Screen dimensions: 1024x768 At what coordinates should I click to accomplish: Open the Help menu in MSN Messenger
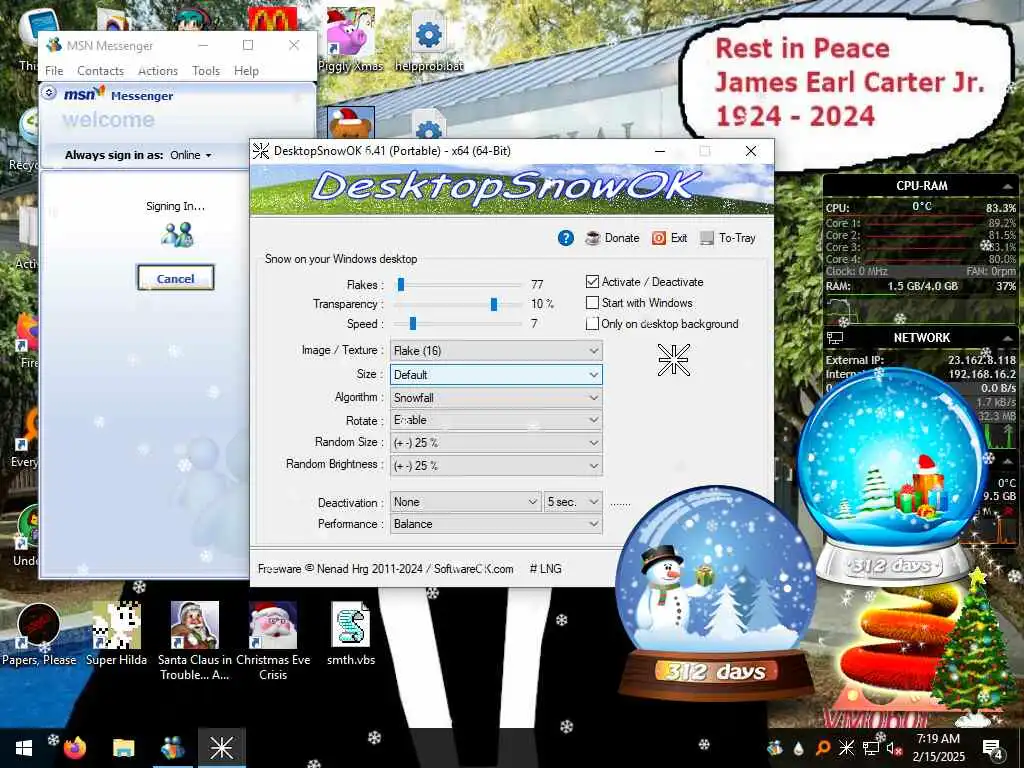coord(246,71)
